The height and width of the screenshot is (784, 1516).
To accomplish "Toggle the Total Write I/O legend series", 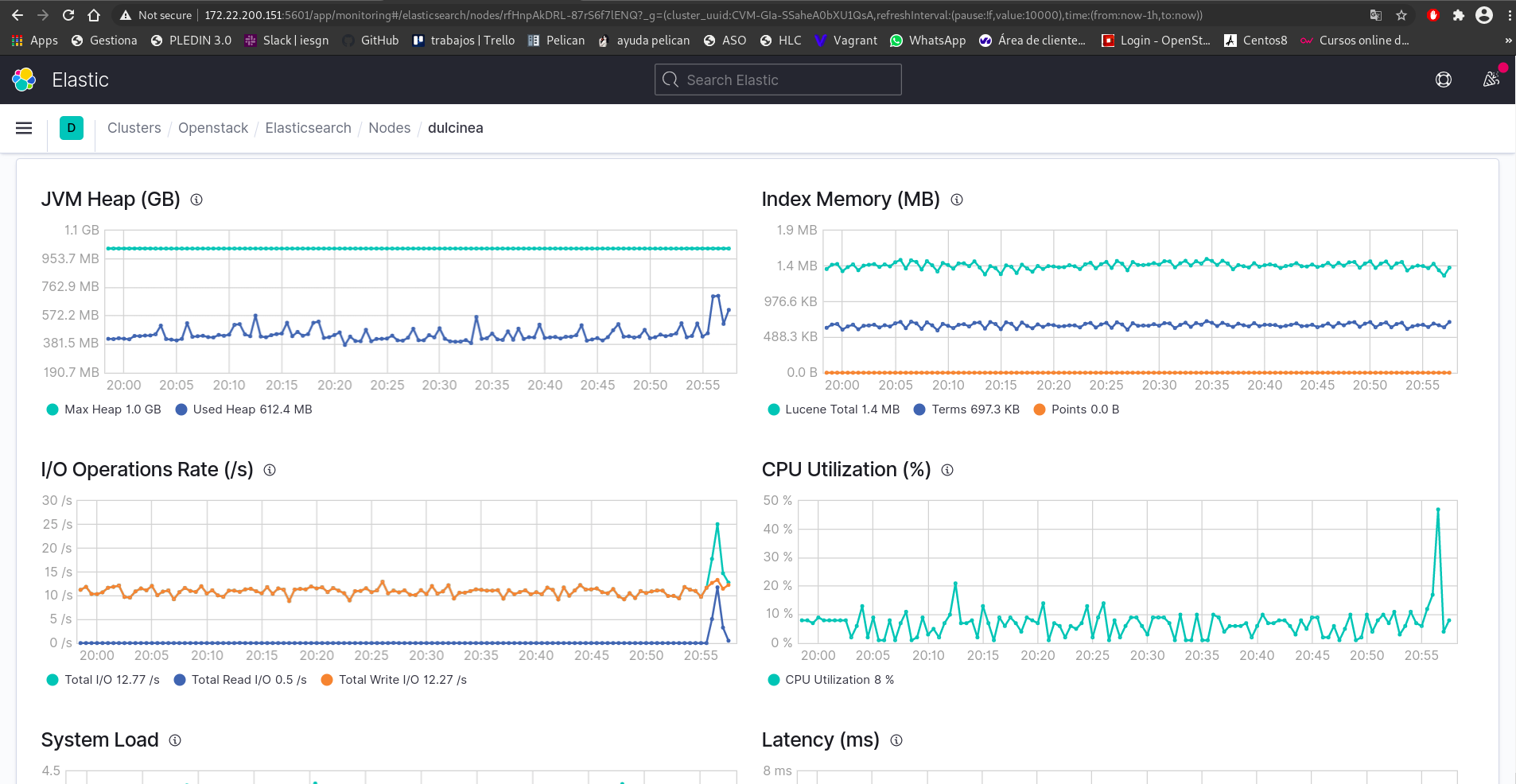I will coord(394,680).
